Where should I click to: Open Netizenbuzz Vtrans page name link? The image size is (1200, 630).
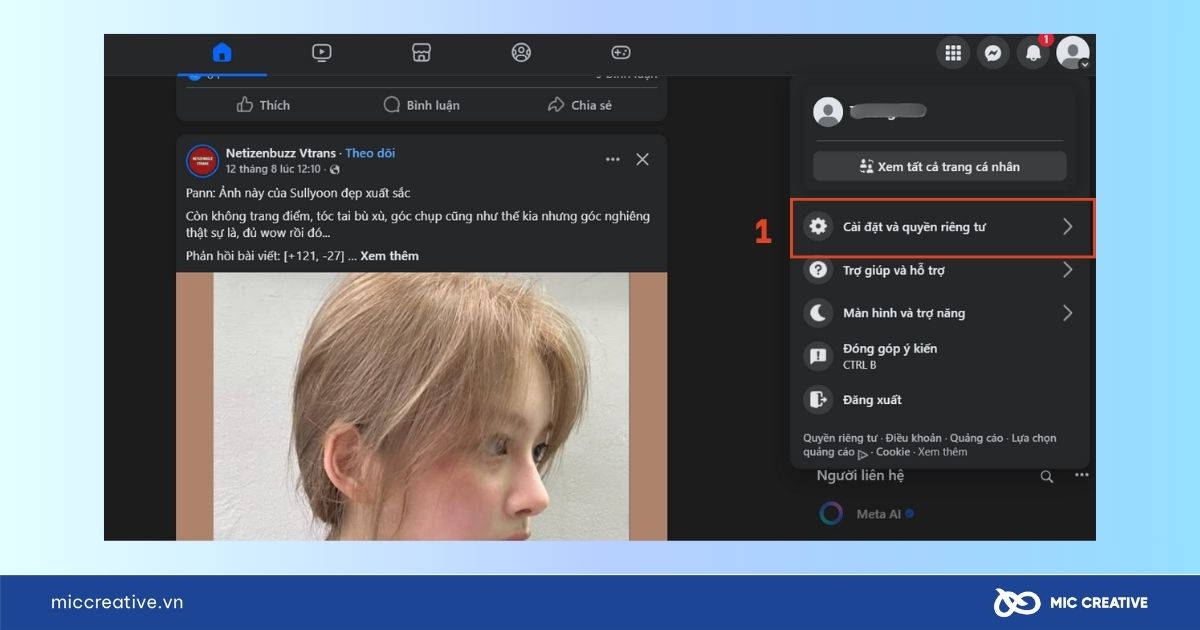[281, 153]
